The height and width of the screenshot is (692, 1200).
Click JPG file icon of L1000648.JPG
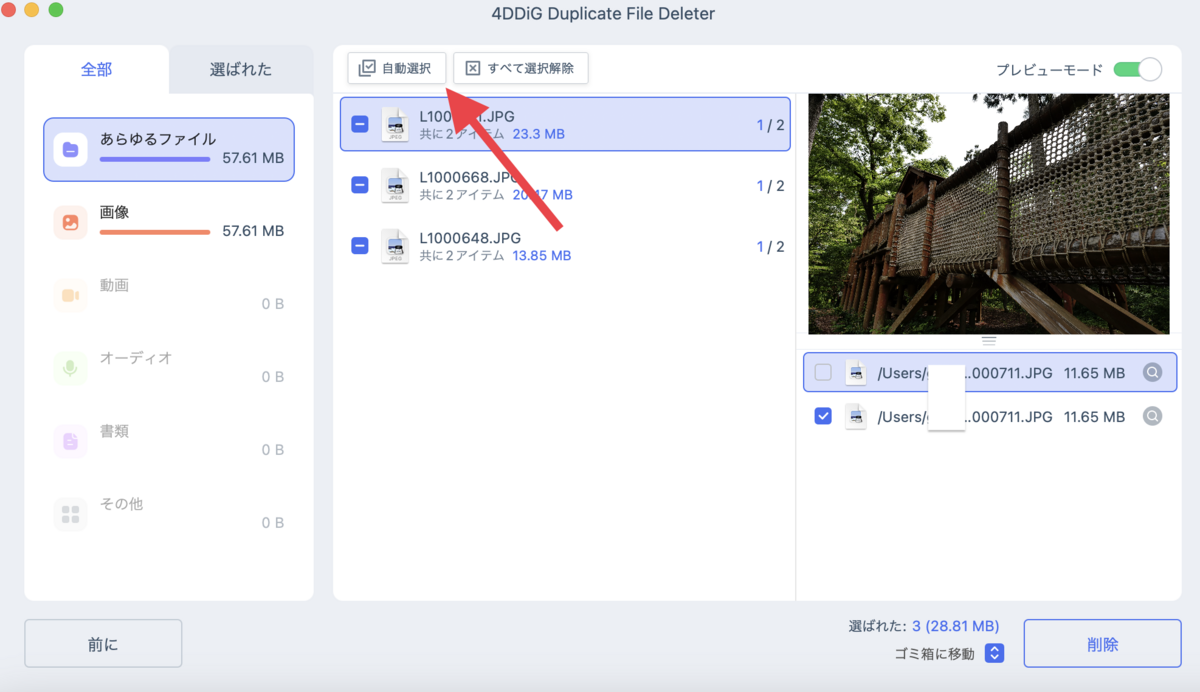click(x=395, y=246)
